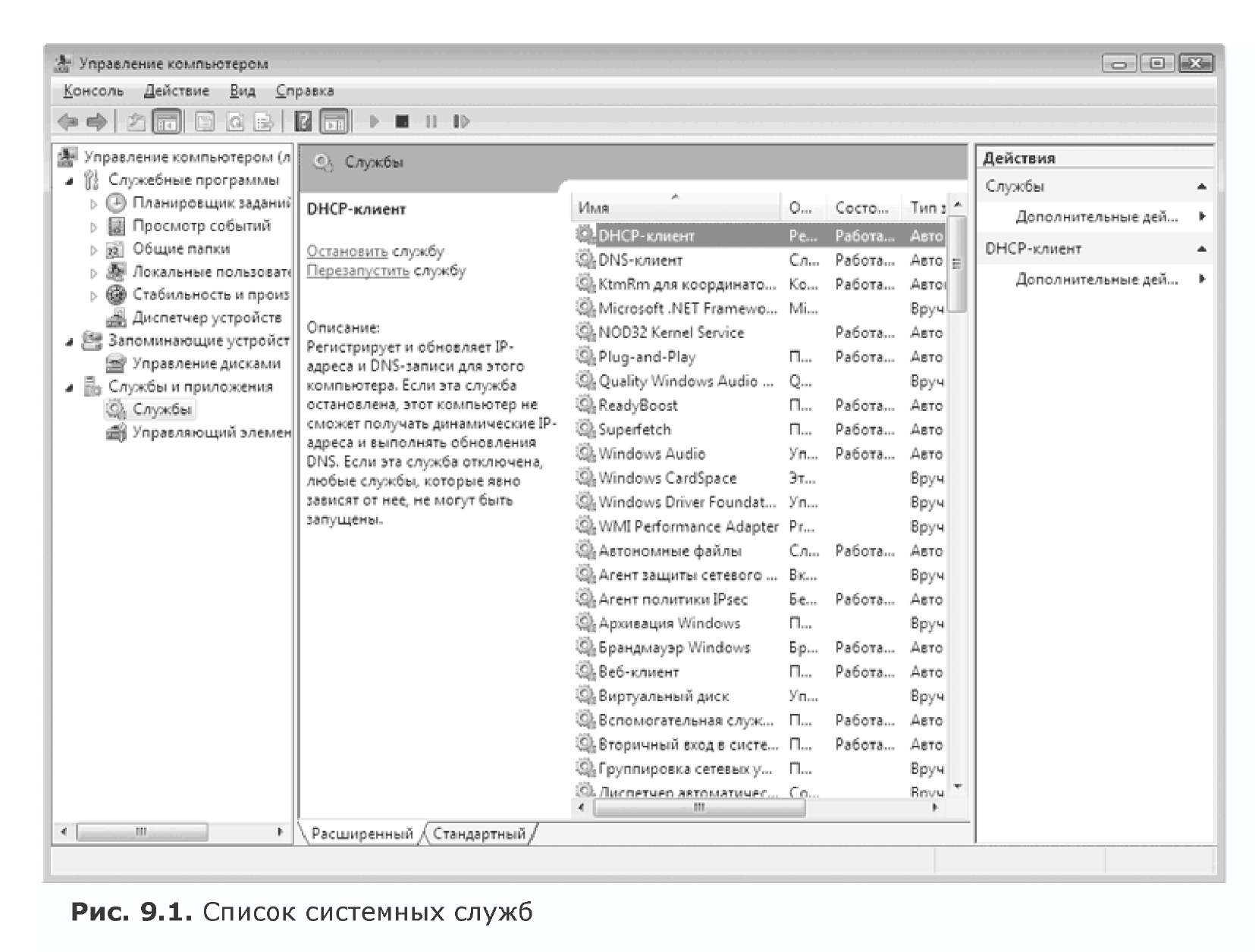Expand the Локальные пользователи node
Image resolution: width=1255 pixels, height=952 pixels.
[x=93, y=273]
